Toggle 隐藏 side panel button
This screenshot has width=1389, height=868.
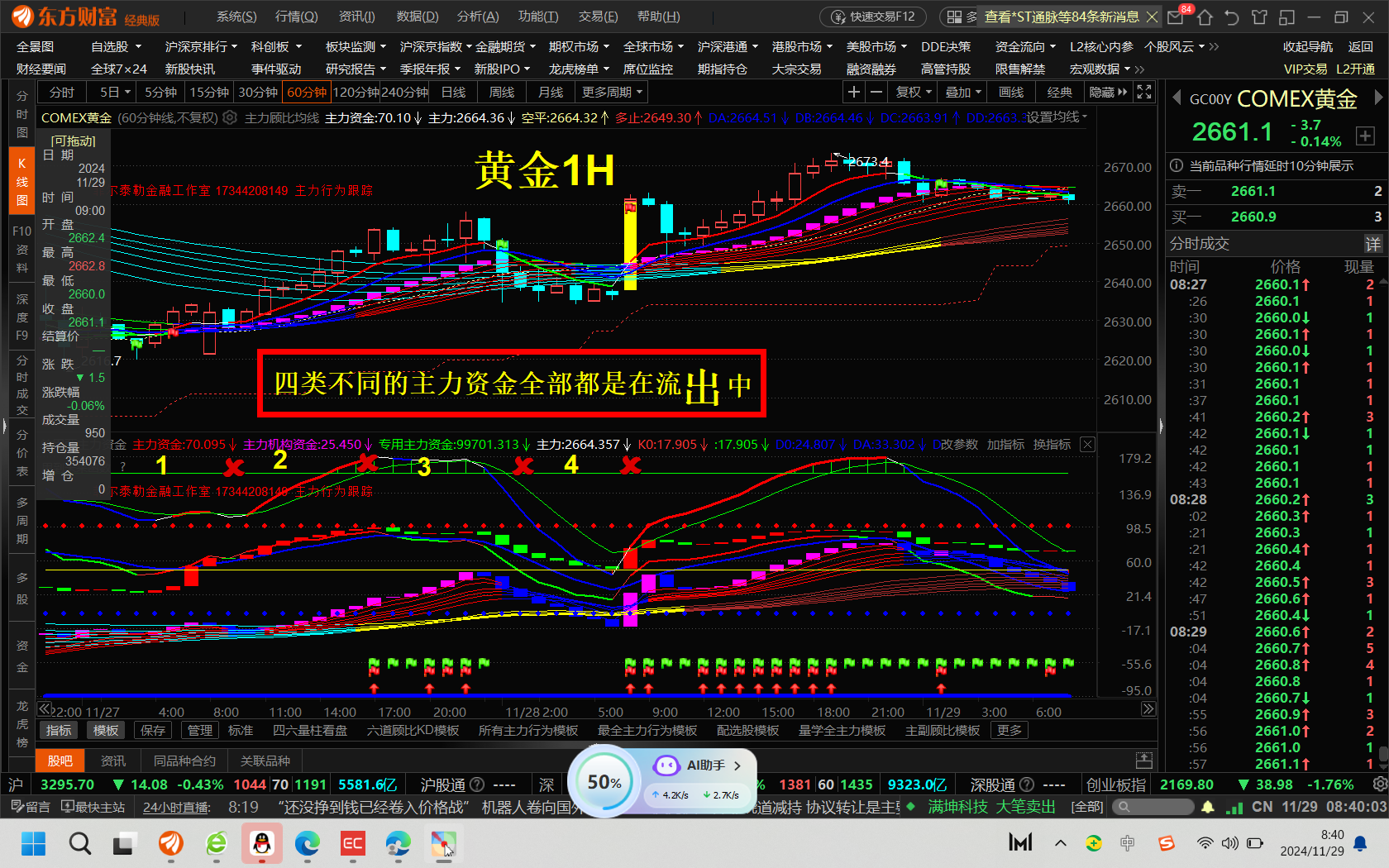point(1108,92)
